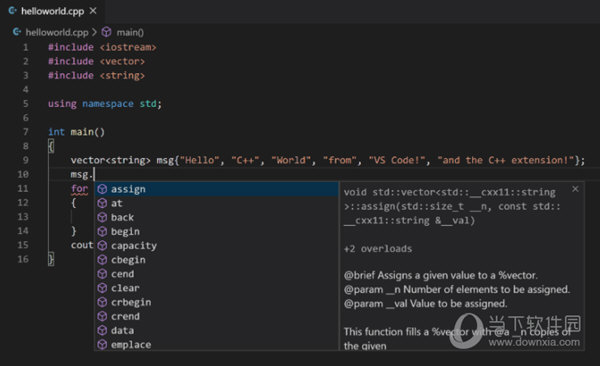600x366 pixels.
Task: Choose crend from the autocomplete list
Action: [217, 317]
